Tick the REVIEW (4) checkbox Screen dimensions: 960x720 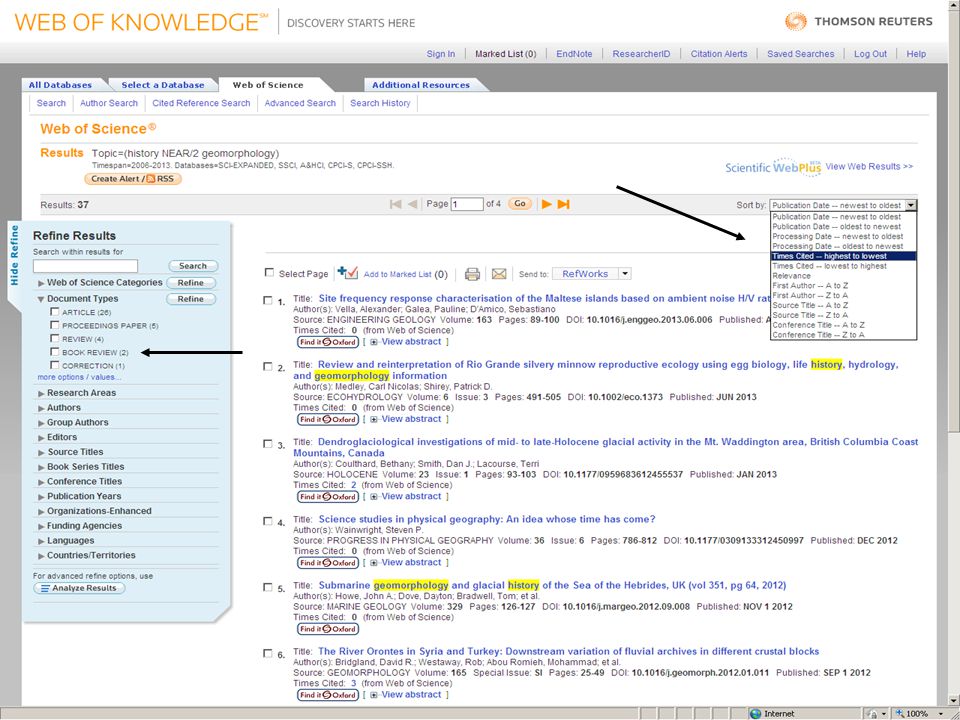54,339
